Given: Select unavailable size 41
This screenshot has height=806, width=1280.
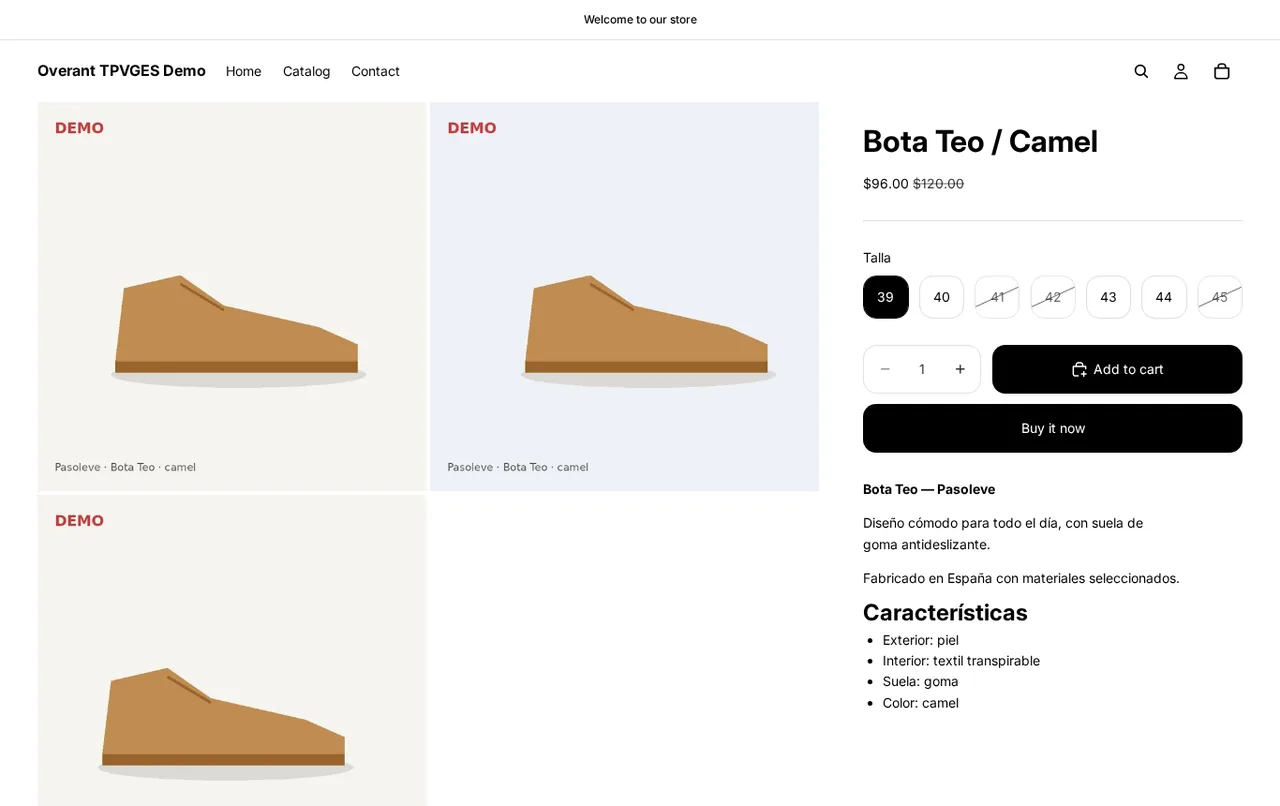Looking at the screenshot, I should (997, 297).
